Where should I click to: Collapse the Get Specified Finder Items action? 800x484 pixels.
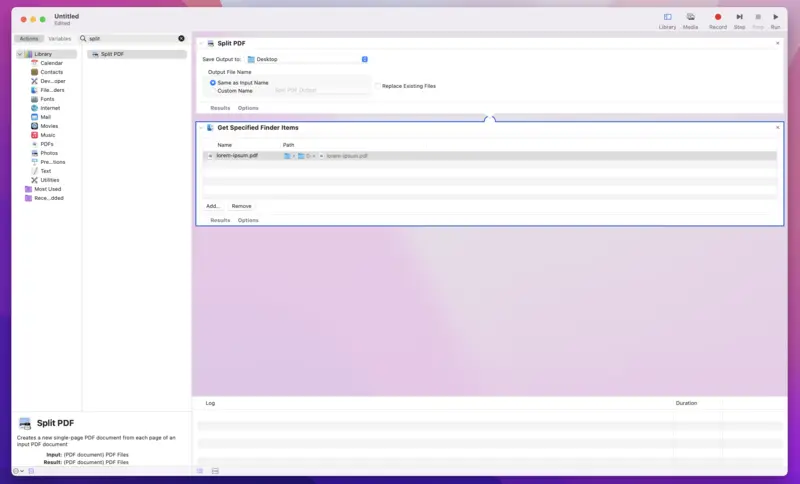(201, 128)
